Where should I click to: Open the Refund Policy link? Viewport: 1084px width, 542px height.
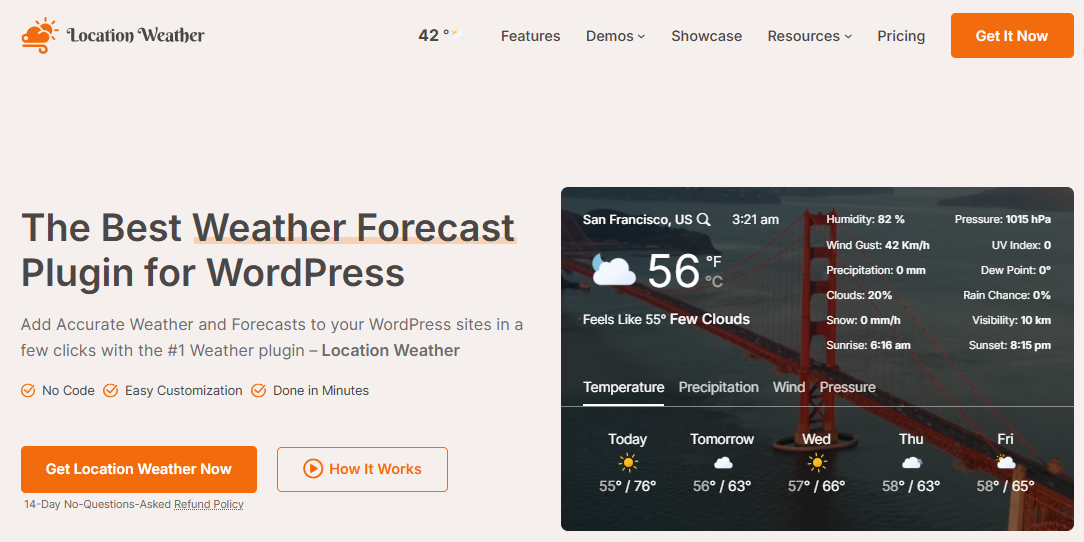209,505
